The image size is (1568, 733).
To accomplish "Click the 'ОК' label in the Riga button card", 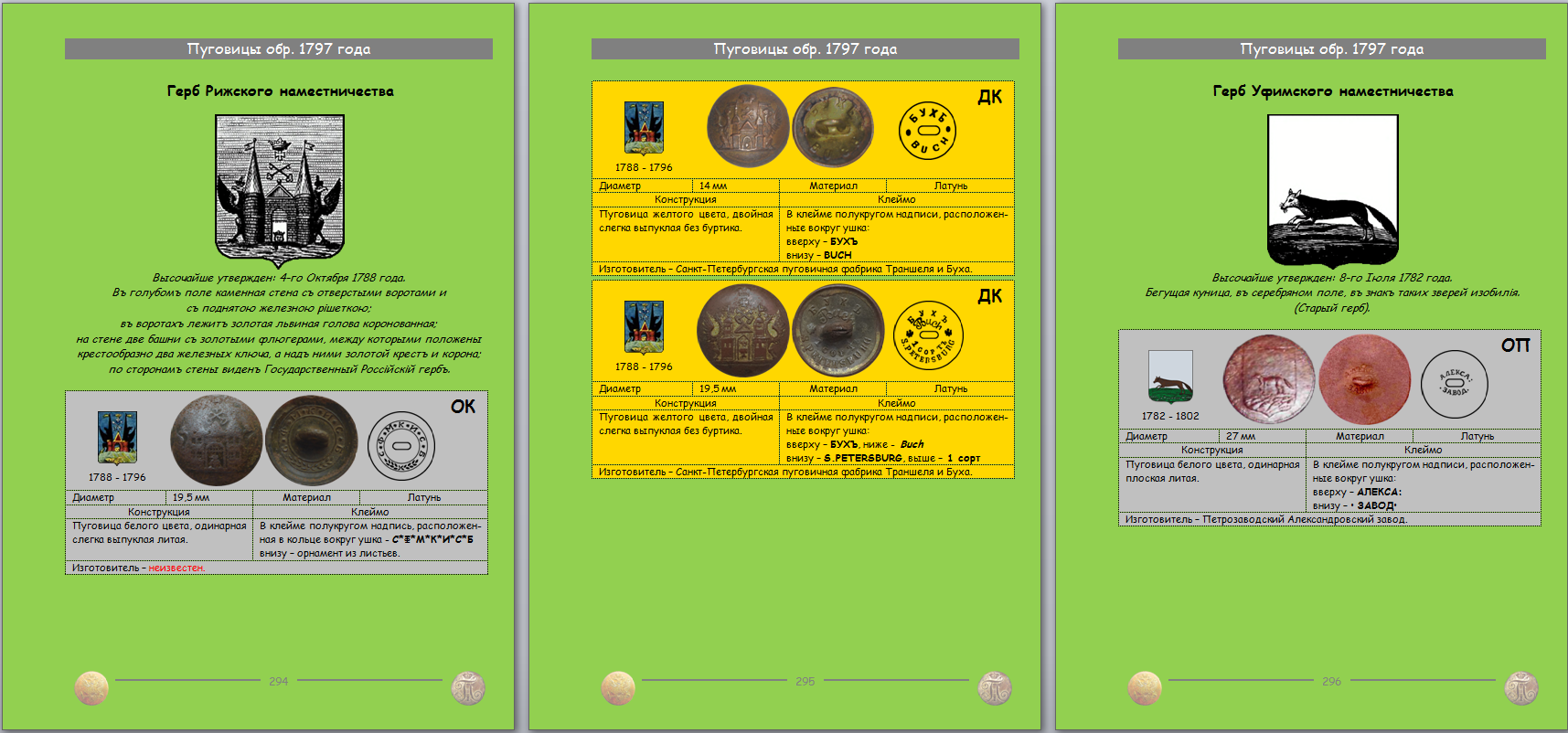I will pyautogui.click(x=463, y=407).
